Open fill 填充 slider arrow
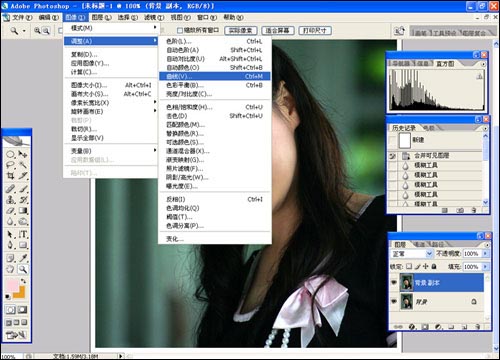The image size is (500, 360). click(485, 267)
